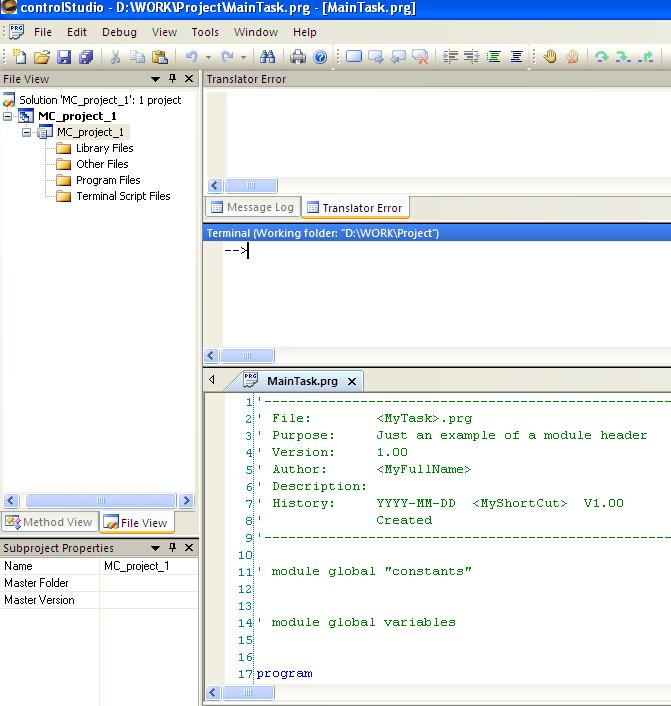Click the Print toolbar icon
The width and height of the screenshot is (671, 706).
click(x=298, y=57)
